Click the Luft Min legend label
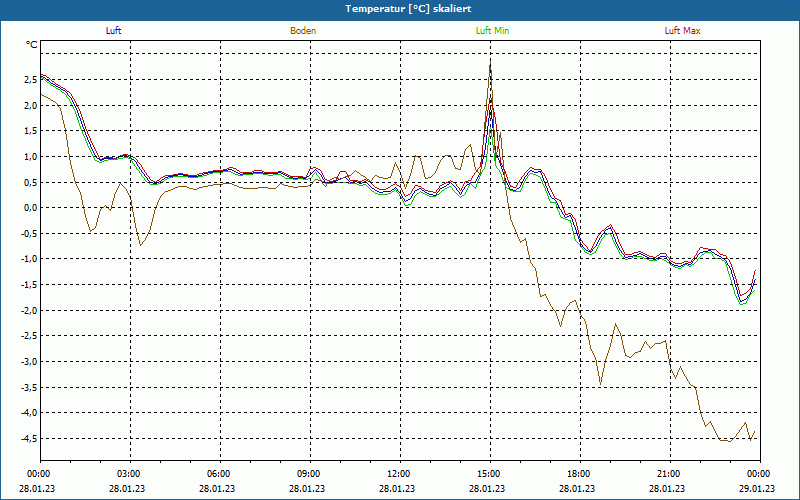 (x=492, y=31)
